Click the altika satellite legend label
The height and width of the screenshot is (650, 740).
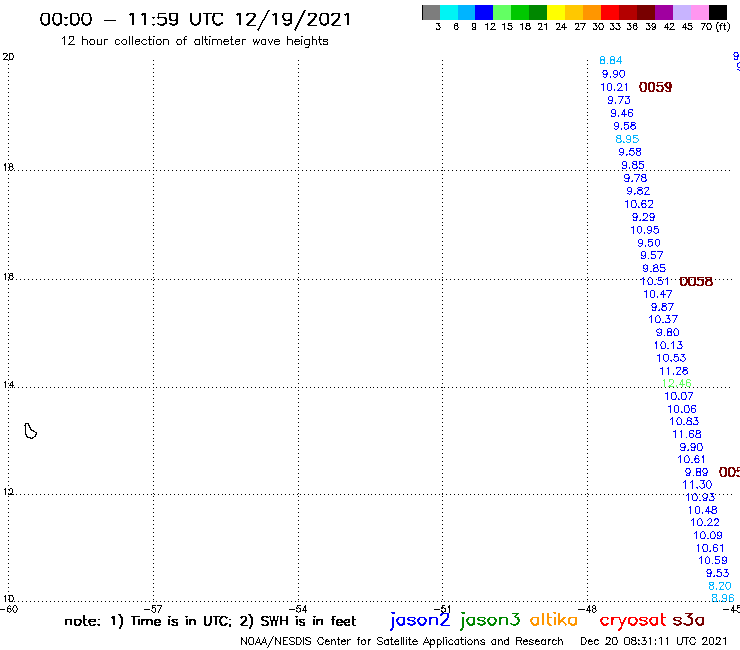tap(554, 620)
